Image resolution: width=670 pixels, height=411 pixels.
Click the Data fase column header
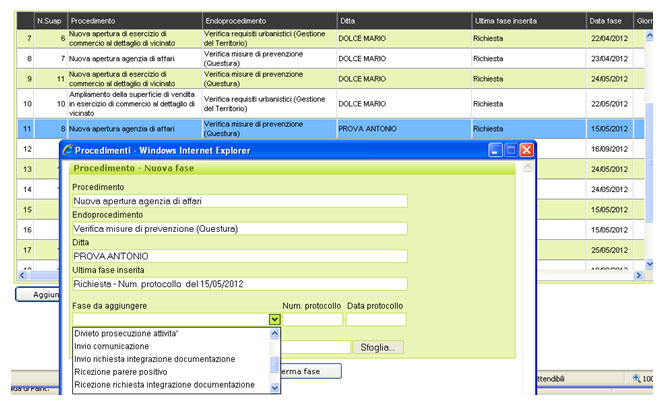(x=610, y=21)
